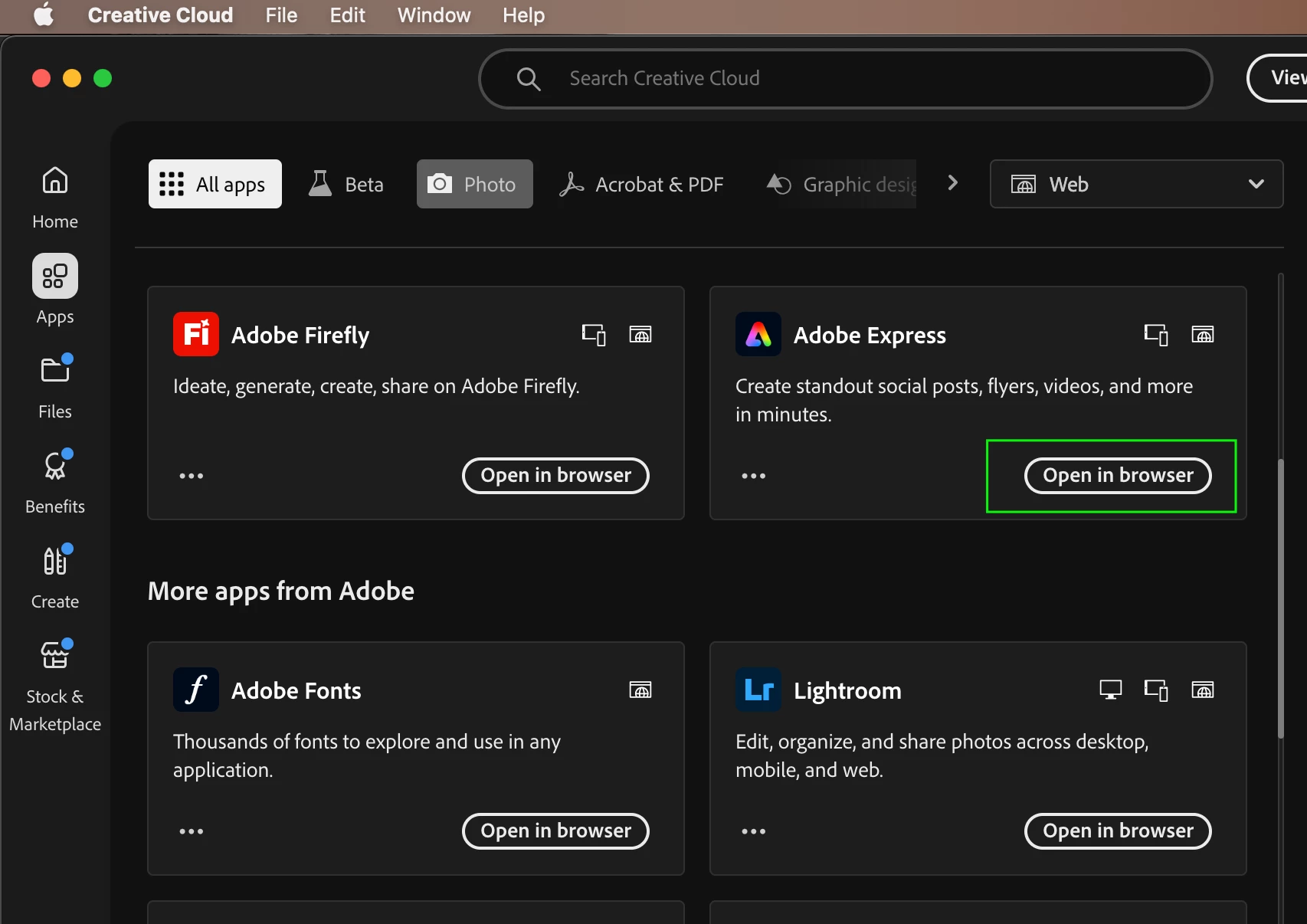Switch to the Beta tab
Viewport: 1307px width, 924px height.
pyautogui.click(x=346, y=184)
